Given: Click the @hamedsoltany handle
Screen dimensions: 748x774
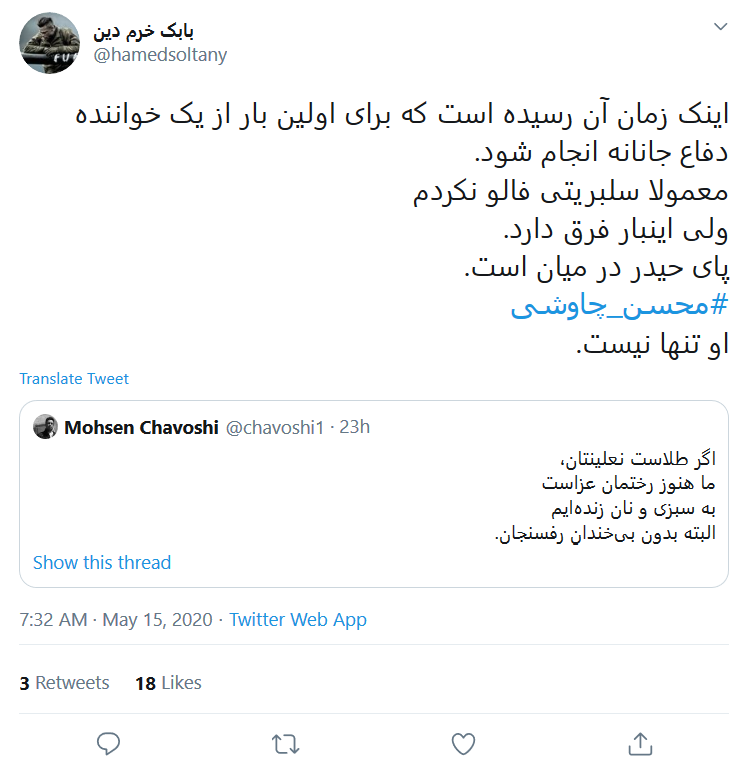Looking at the screenshot, I should [160, 55].
